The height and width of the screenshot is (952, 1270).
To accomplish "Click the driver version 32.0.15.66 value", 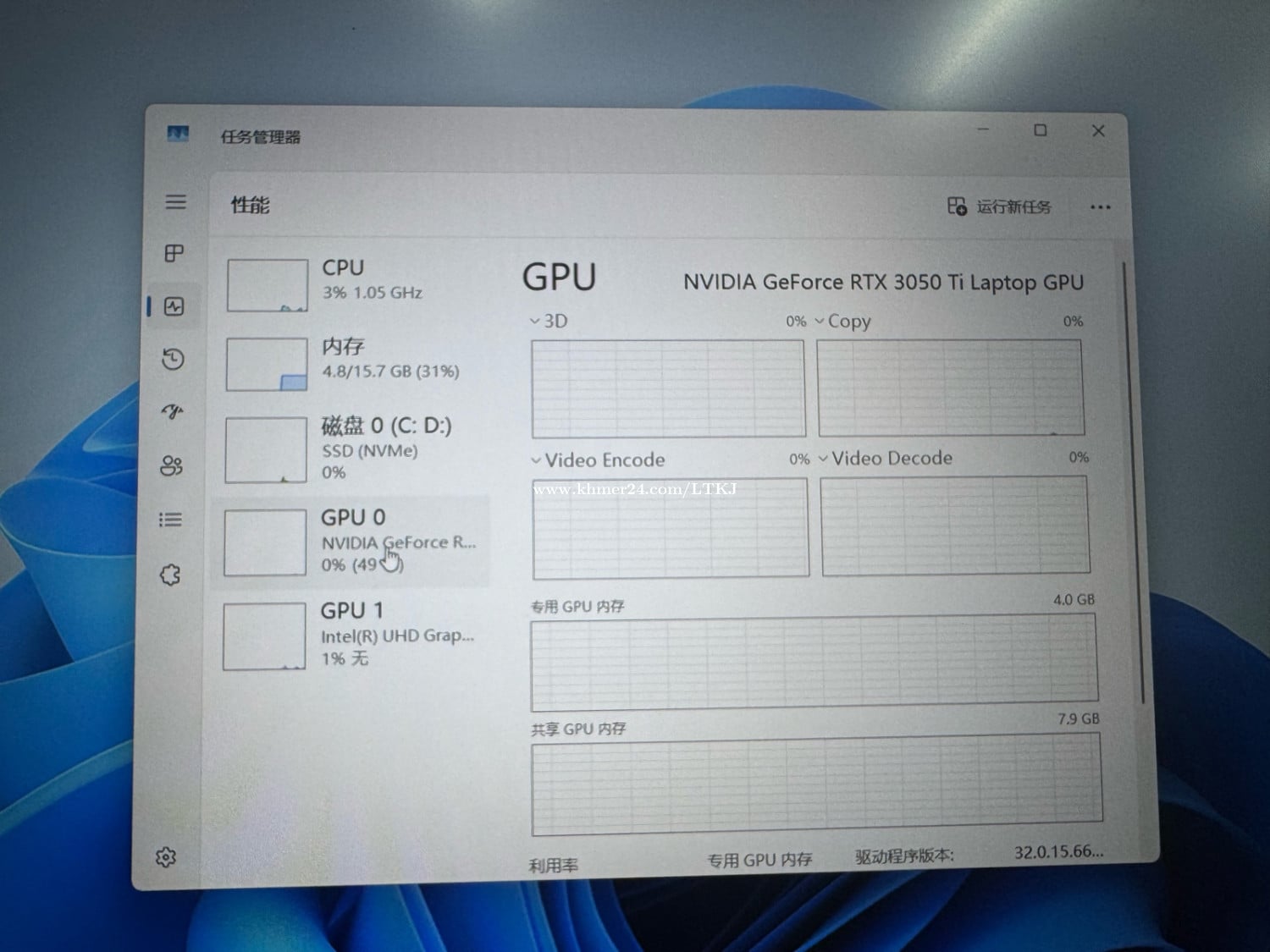I will click(x=1059, y=852).
